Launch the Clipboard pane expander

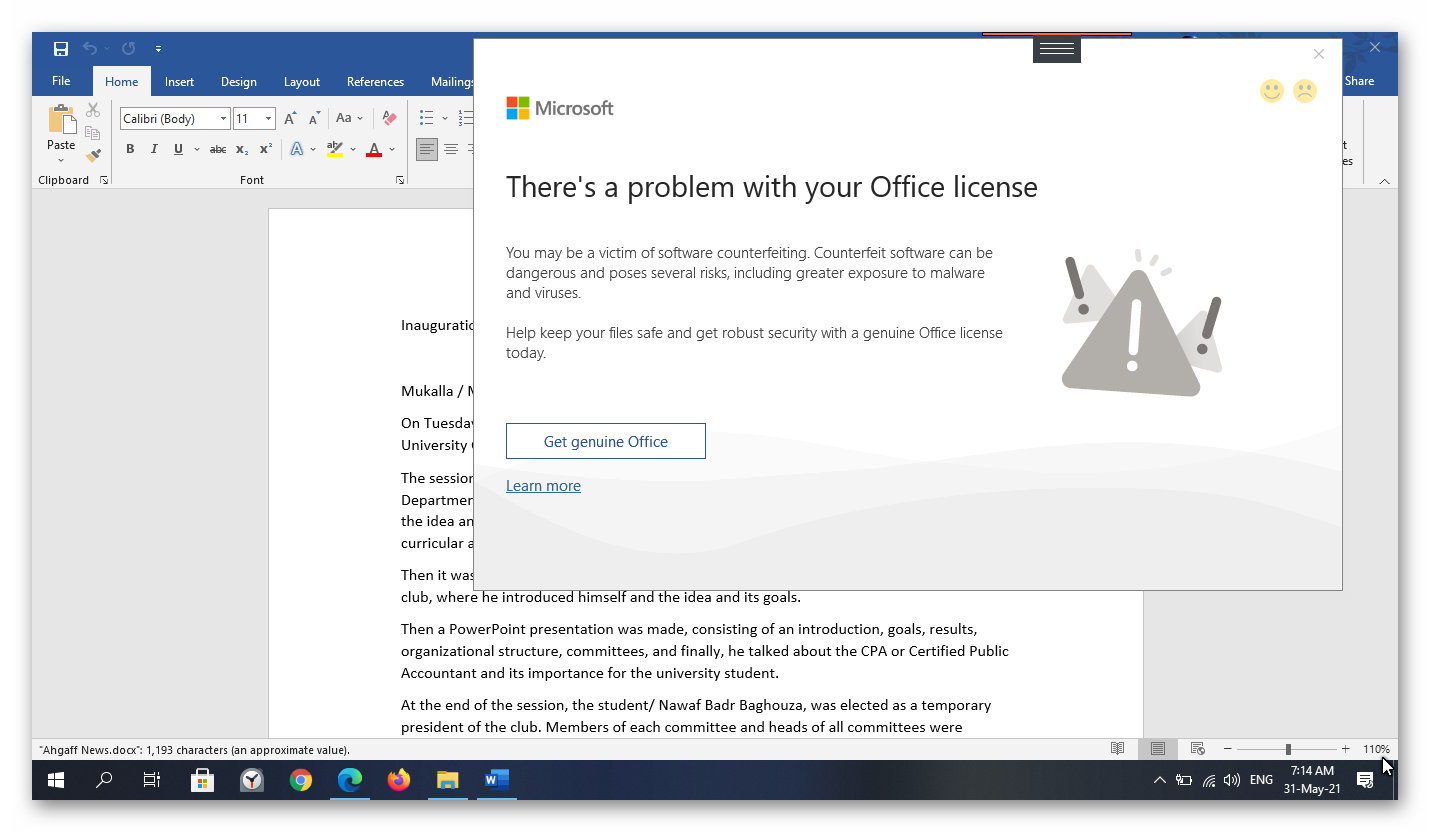click(103, 180)
